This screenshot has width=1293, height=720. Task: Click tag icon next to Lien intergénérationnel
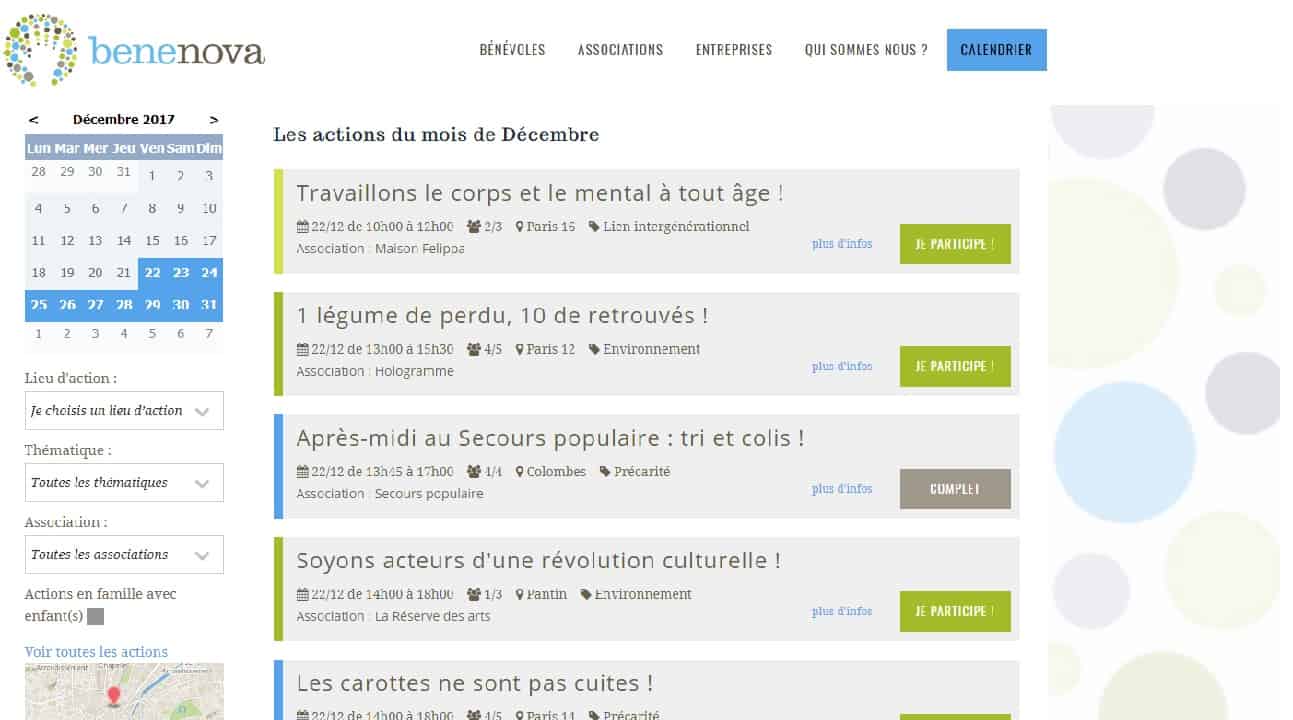click(594, 227)
